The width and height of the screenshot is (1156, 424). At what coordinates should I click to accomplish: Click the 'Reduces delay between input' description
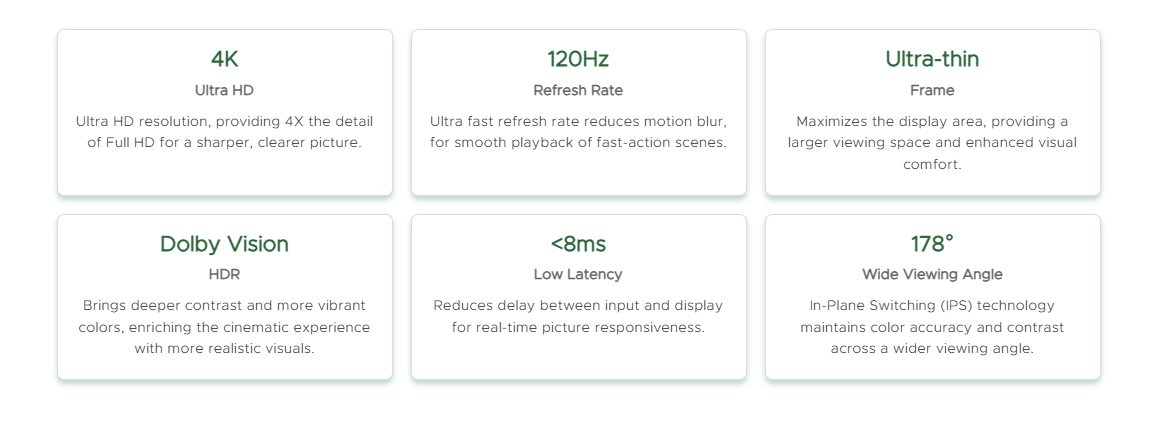click(x=578, y=316)
